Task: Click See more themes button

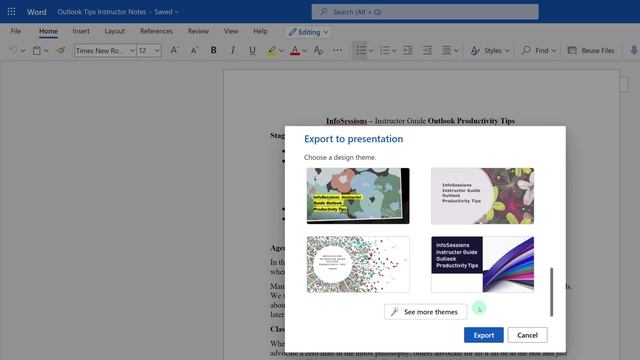Action: point(425,312)
